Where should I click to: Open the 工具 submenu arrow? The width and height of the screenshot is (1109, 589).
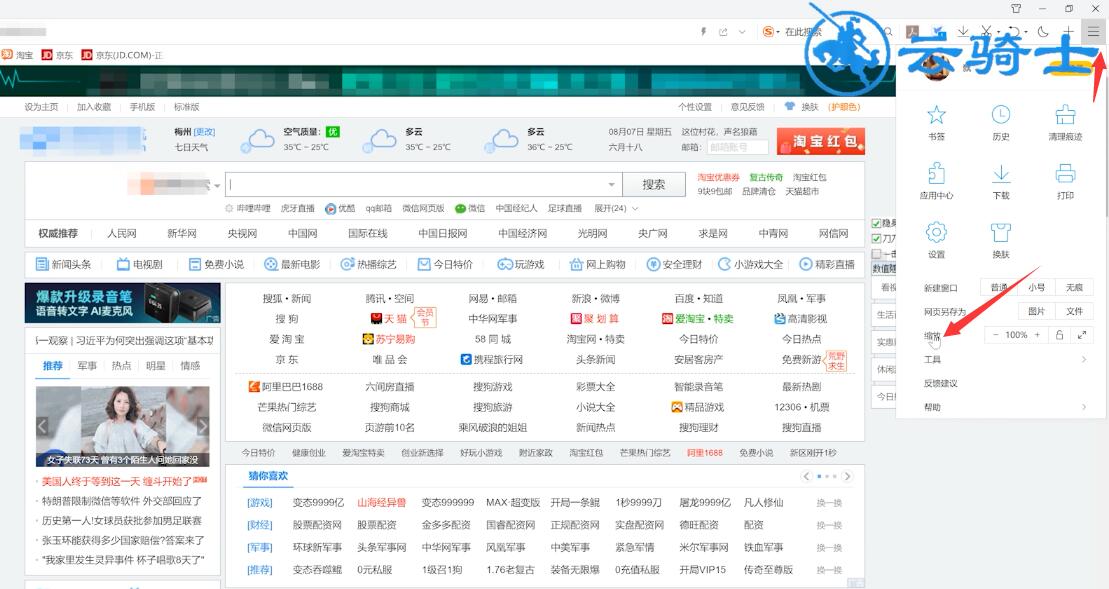click(1084, 359)
